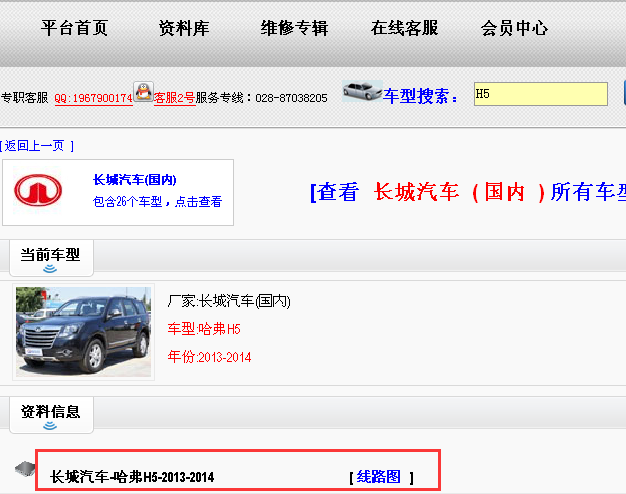The width and height of the screenshot is (626, 494).
Task: Open the 会员中心 menu item
Action: point(514,28)
